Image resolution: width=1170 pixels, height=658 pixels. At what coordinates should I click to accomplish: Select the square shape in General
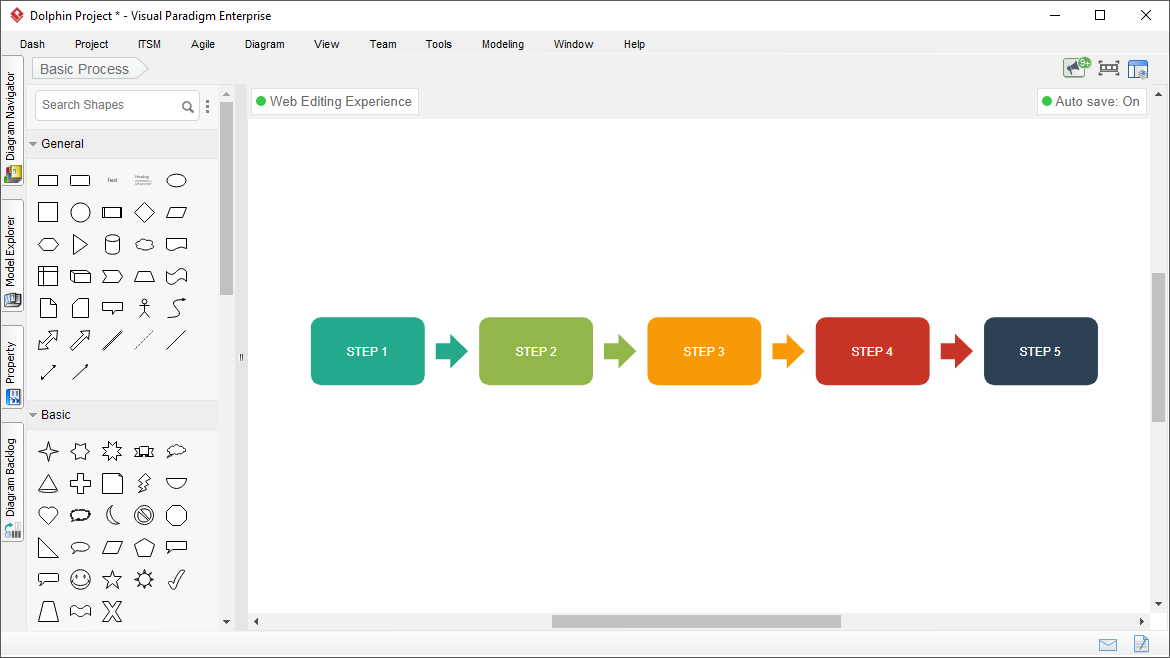point(48,213)
